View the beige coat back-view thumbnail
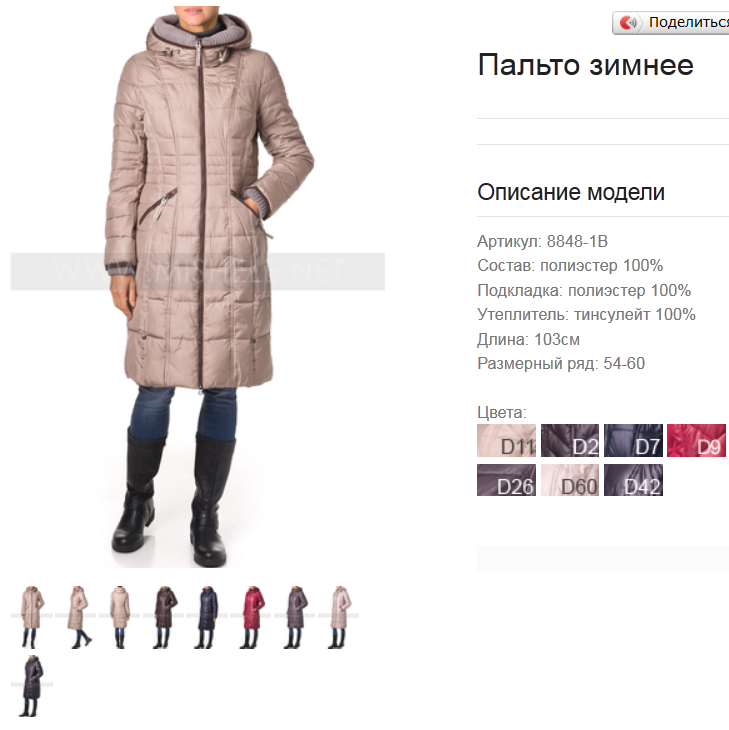 tap(120, 617)
